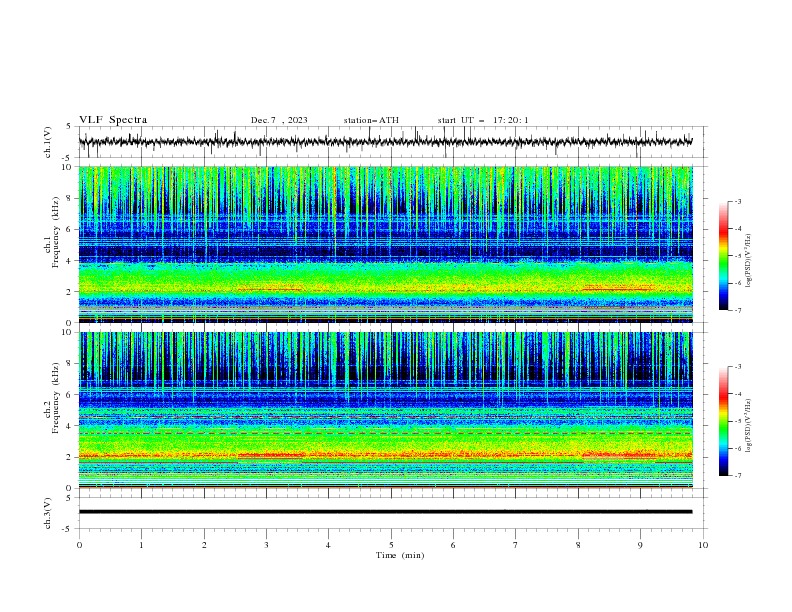Image resolution: width=792 pixels, height=612 pixels.
Task: Select the date text "Dec.7 , 2023"
Action: [x=279, y=120]
